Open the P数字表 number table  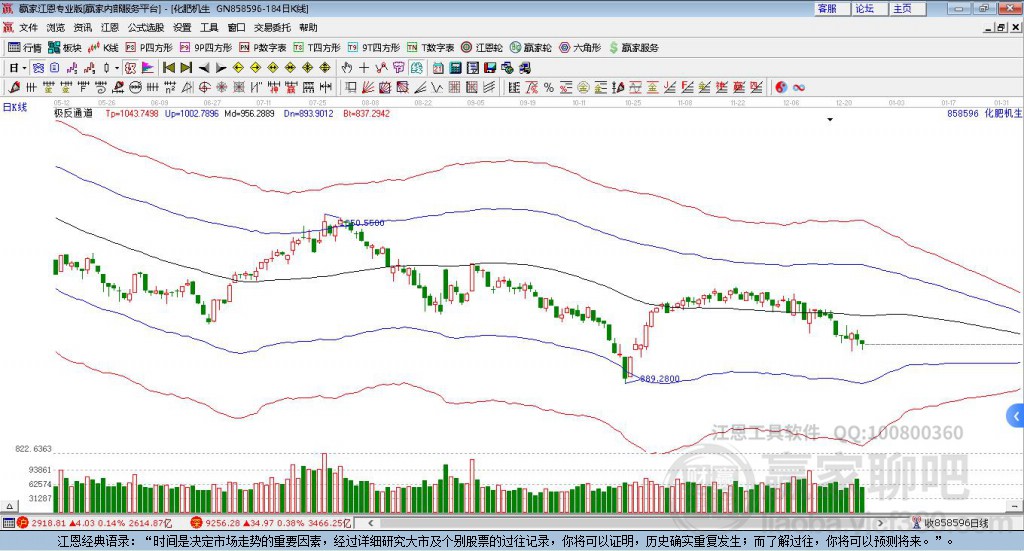(x=263, y=48)
